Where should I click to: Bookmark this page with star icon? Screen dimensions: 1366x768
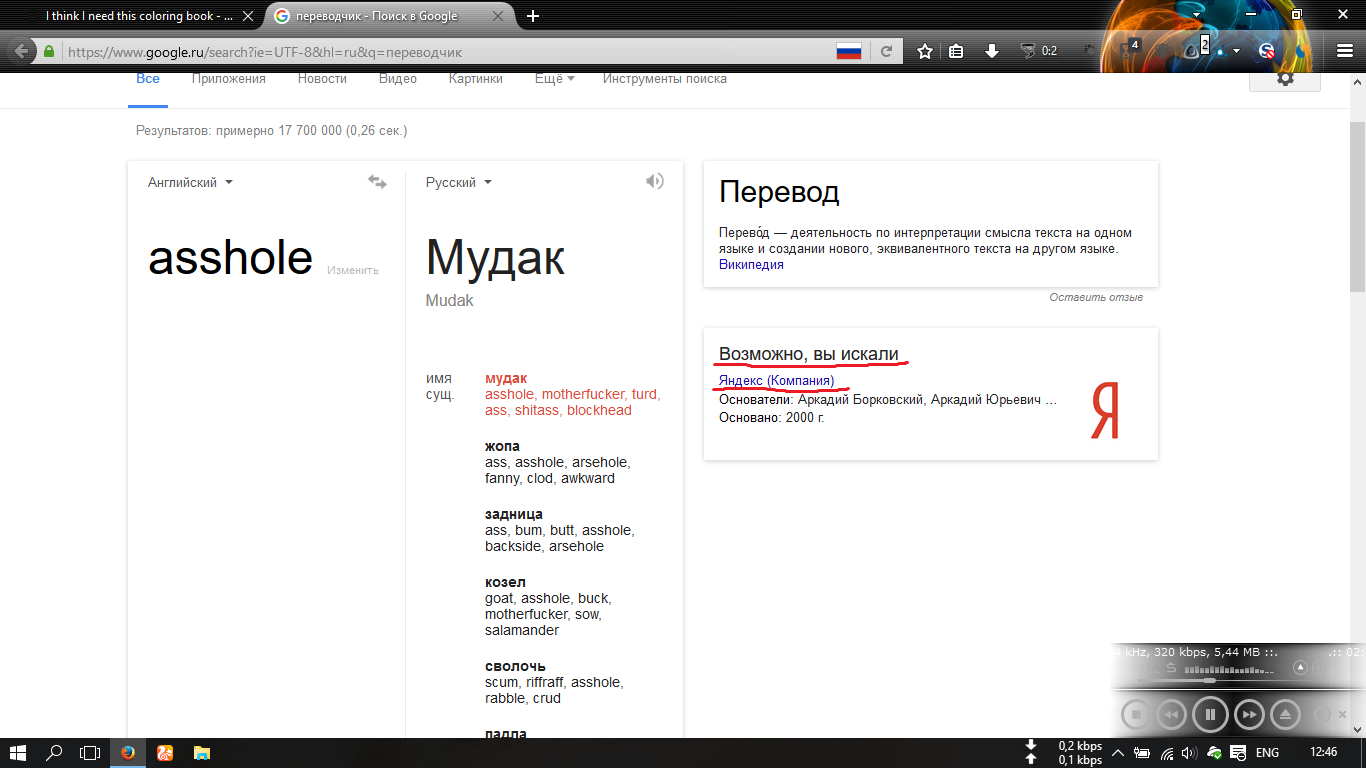(x=925, y=51)
